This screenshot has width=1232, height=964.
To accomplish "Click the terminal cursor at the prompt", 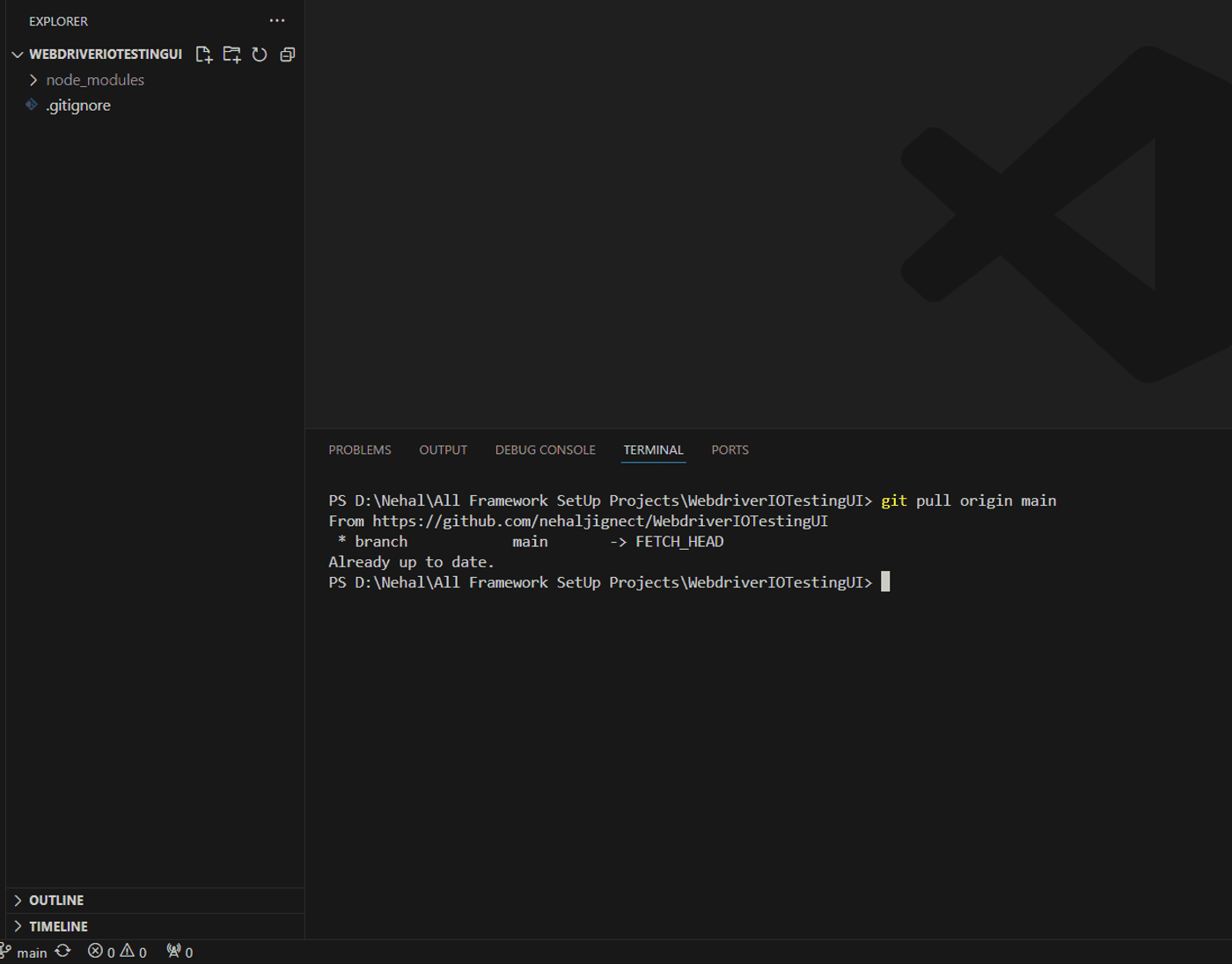I will pyautogui.click(x=885, y=582).
